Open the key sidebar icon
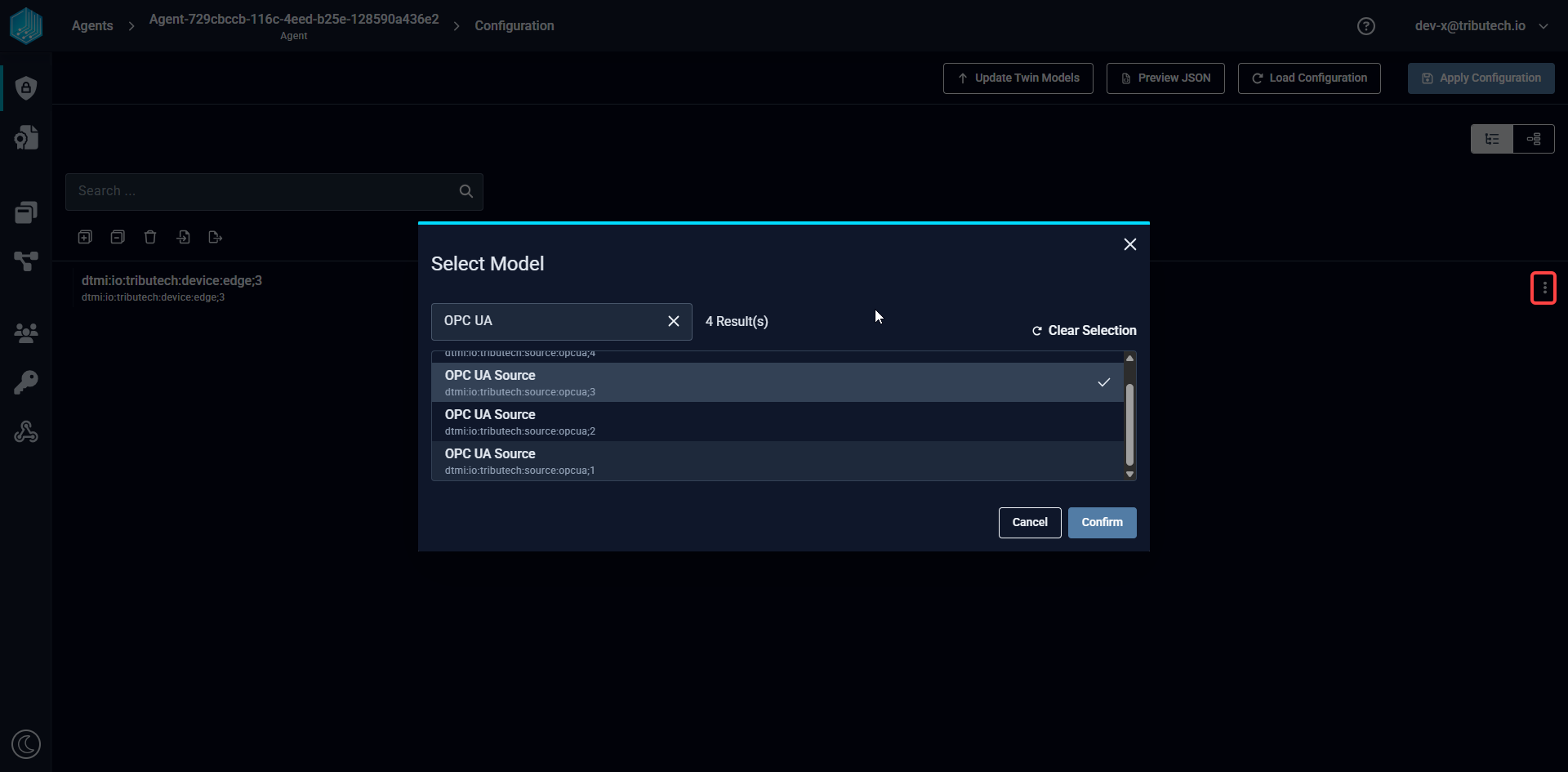The image size is (1568, 772). point(26,382)
